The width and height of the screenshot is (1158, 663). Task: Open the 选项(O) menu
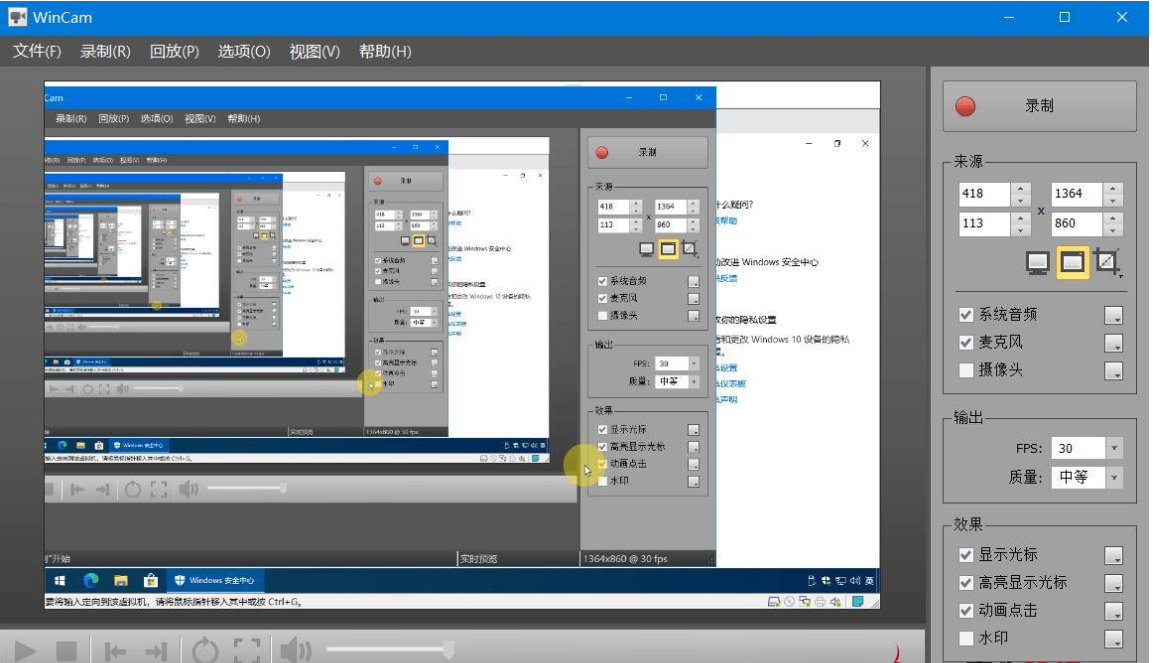[244, 51]
